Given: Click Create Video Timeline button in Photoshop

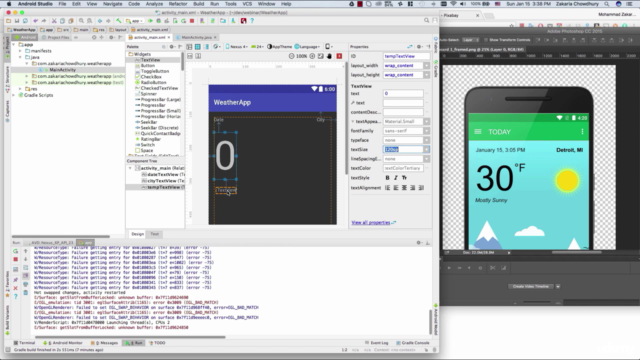Looking at the screenshot, I should [531, 287].
